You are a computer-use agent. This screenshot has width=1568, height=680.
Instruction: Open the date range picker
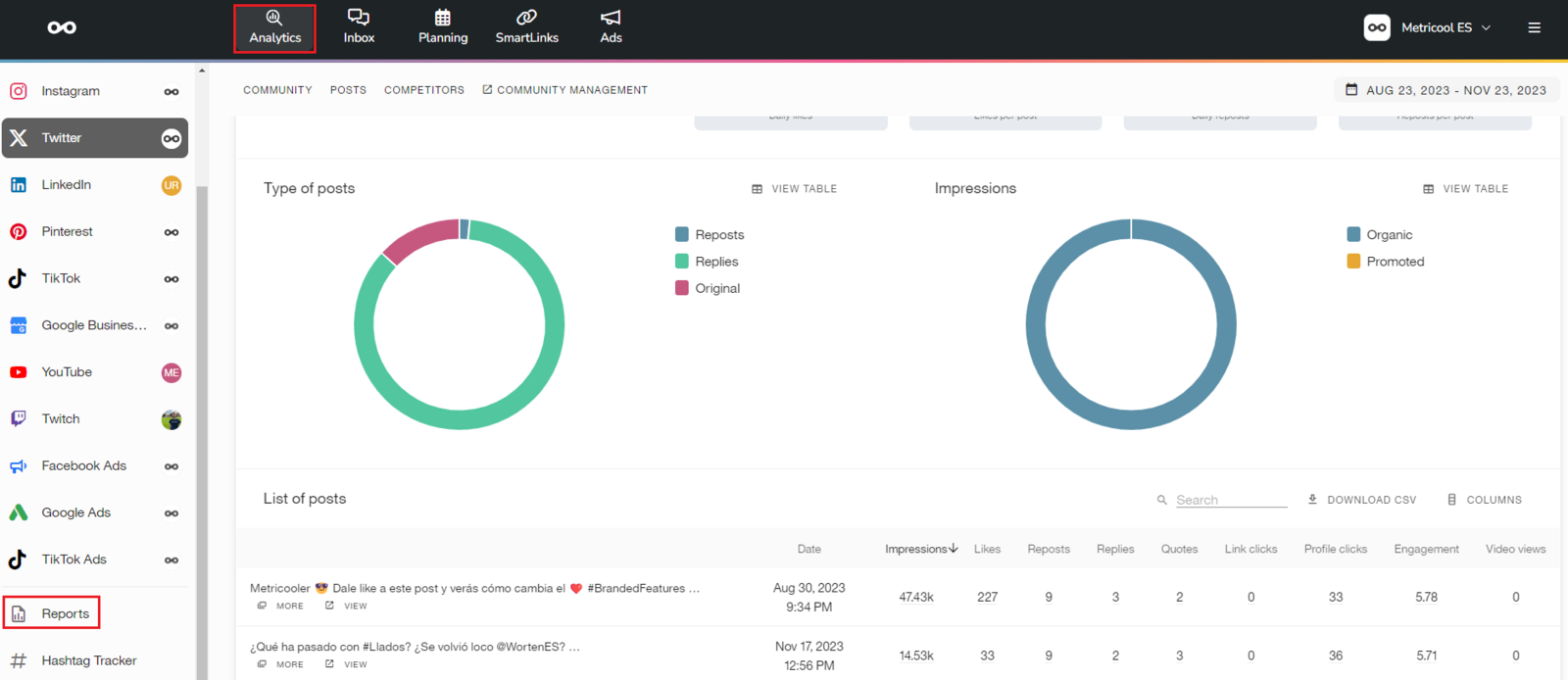[x=1445, y=90]
